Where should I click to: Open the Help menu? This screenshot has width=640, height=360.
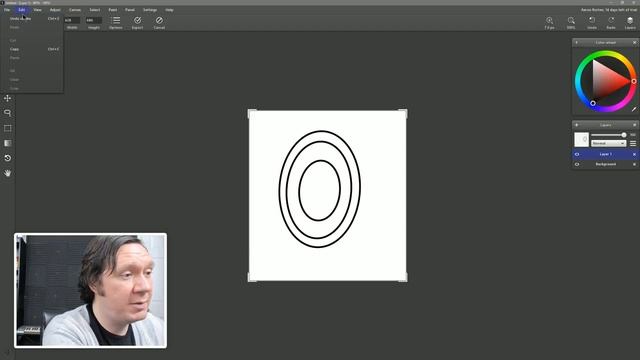(x=169, y=10)
